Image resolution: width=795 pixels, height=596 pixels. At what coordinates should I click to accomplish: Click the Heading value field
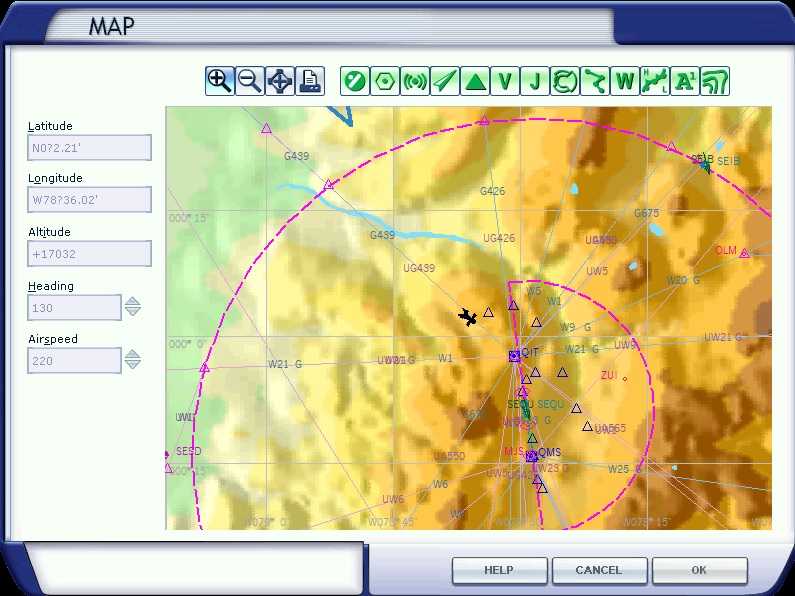click(75, 308)
